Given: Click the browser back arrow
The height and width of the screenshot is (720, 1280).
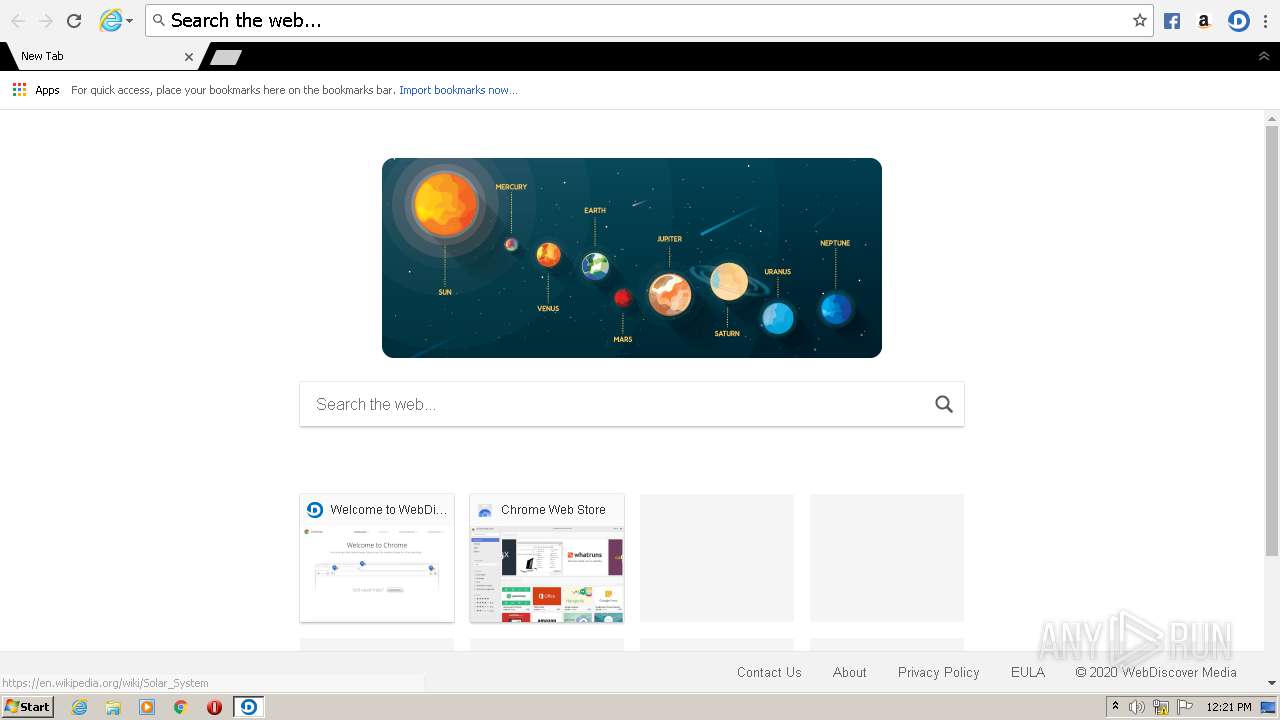Looking at the screenshot, I should (x=17, y=20).
